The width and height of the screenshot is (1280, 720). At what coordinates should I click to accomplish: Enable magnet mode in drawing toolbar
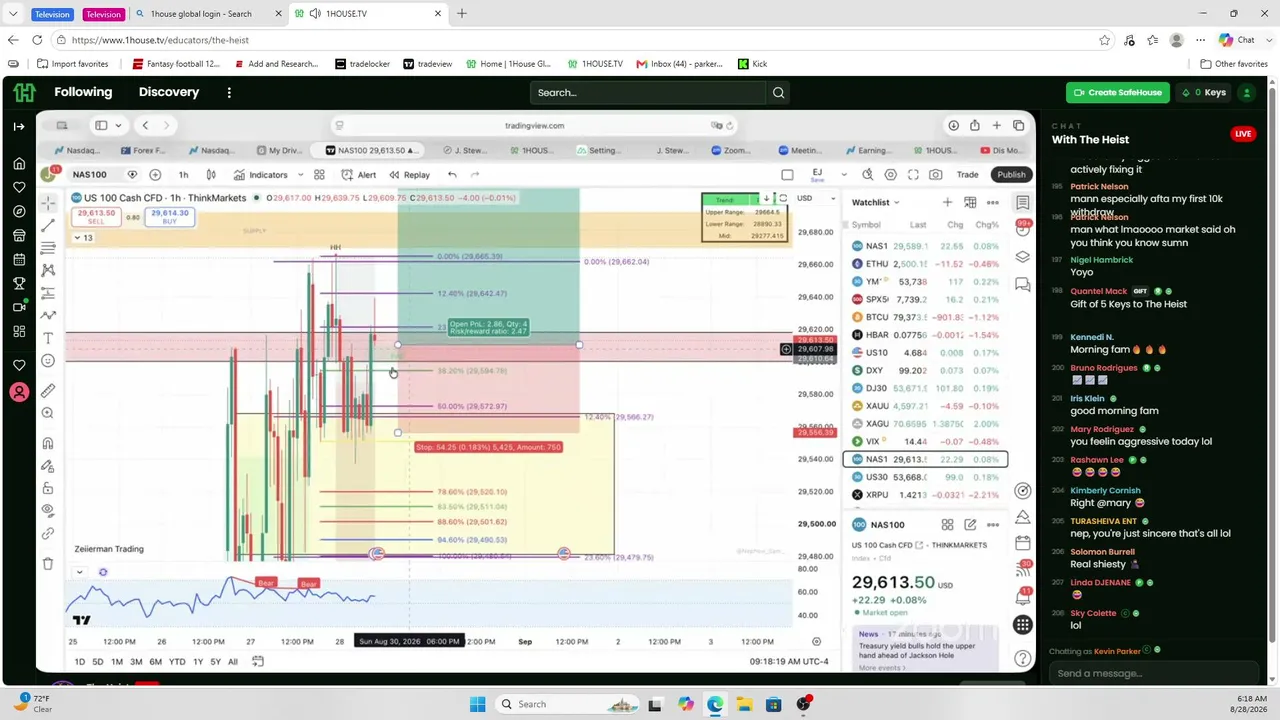[48, 443]
